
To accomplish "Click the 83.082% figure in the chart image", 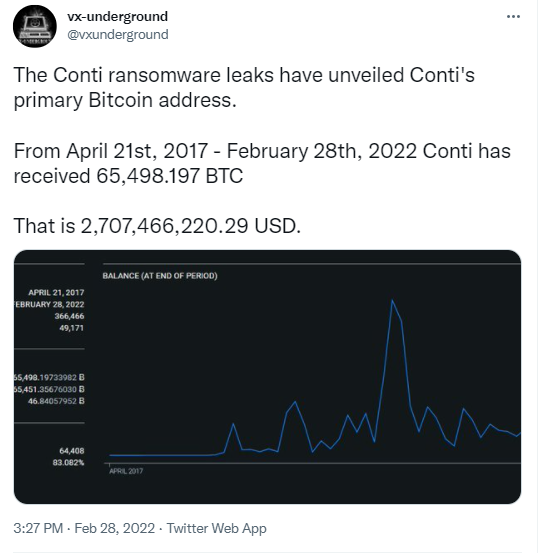I will click(68, 462).
